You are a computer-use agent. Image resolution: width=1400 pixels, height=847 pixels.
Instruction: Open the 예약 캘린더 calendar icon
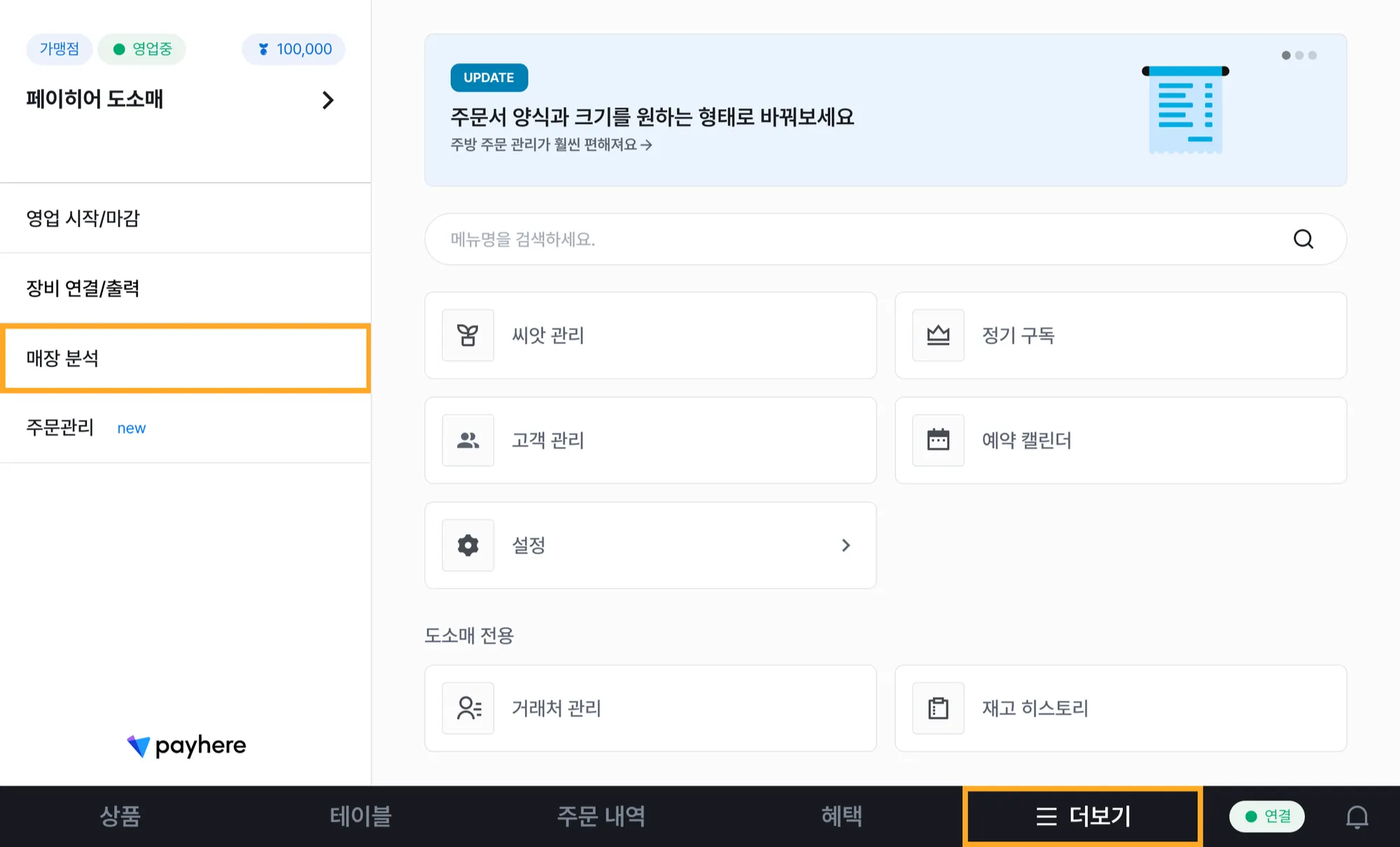coord(938,440)
